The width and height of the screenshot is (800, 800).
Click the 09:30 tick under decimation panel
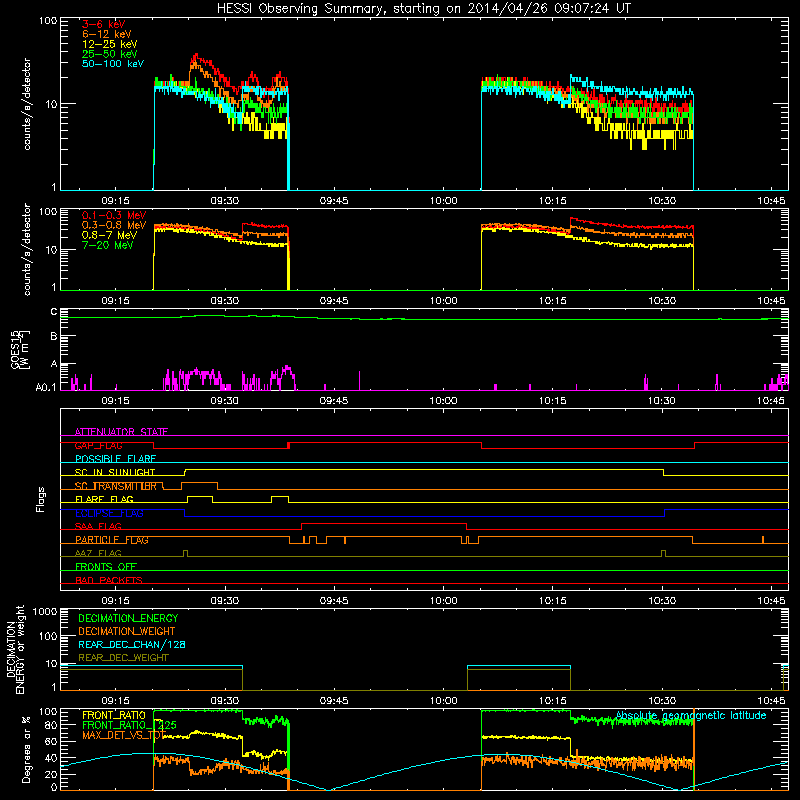tap(225, 701)
